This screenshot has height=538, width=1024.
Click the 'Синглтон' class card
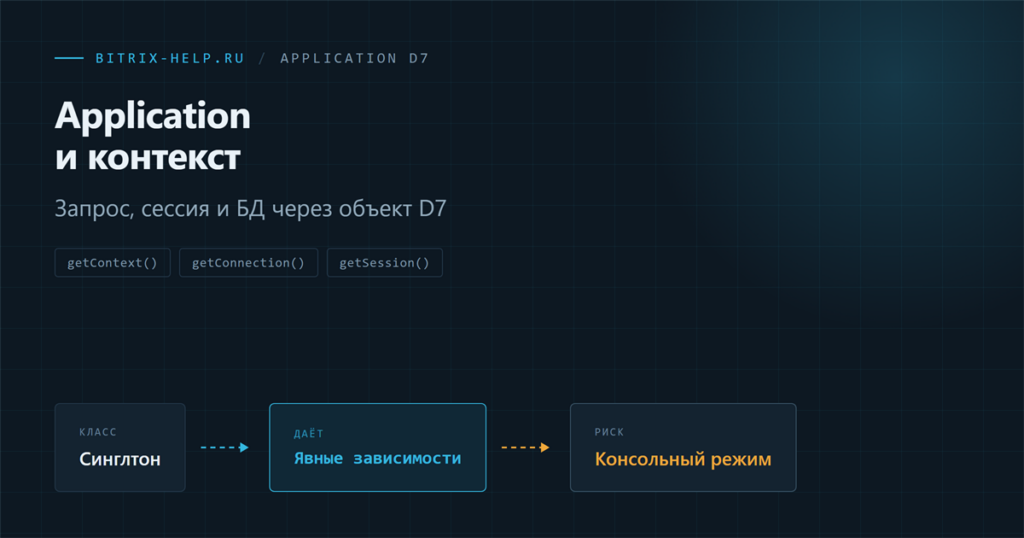tap(120, 447)
